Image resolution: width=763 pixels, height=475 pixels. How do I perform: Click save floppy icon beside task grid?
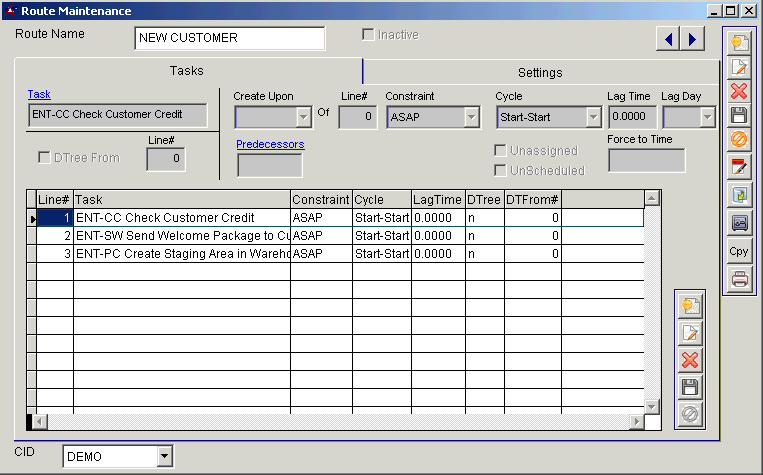click(689, 387)
